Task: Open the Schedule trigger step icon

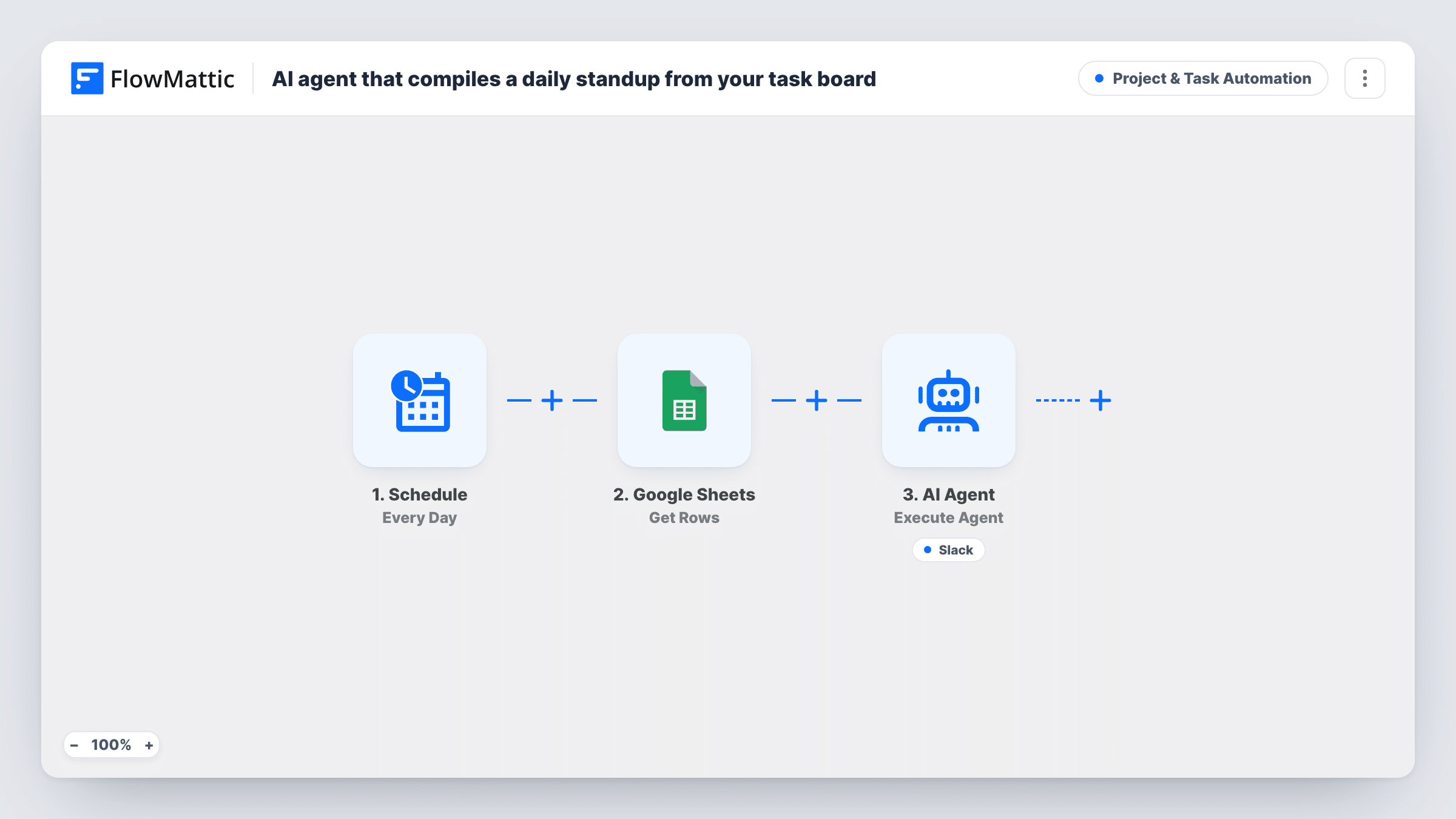Action: (x=420, y=400)
